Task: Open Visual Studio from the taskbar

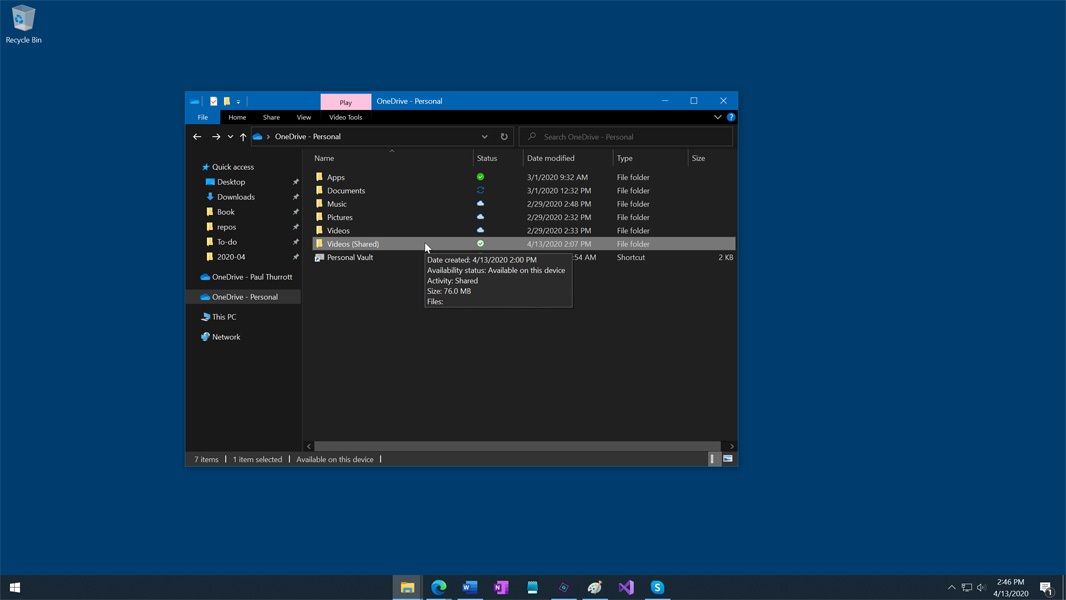Action: [626, 588]
